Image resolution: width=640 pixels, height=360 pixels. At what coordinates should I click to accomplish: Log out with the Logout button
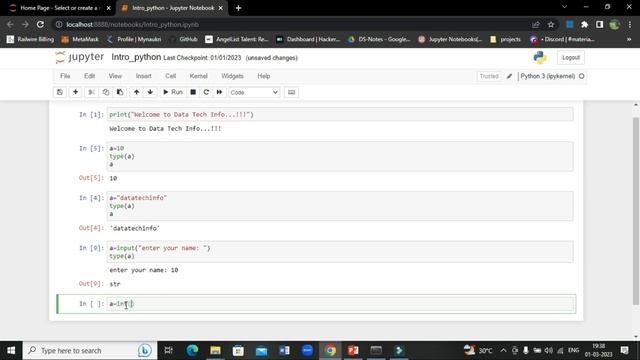(571, 58)
